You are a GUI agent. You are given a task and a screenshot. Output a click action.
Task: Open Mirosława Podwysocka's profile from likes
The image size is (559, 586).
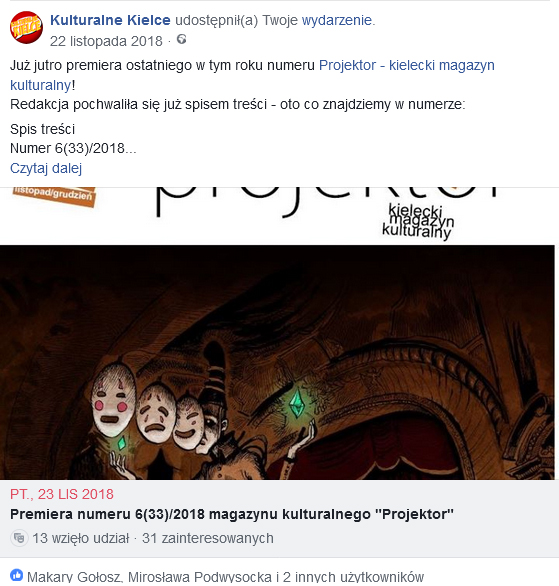coord(200,577)
